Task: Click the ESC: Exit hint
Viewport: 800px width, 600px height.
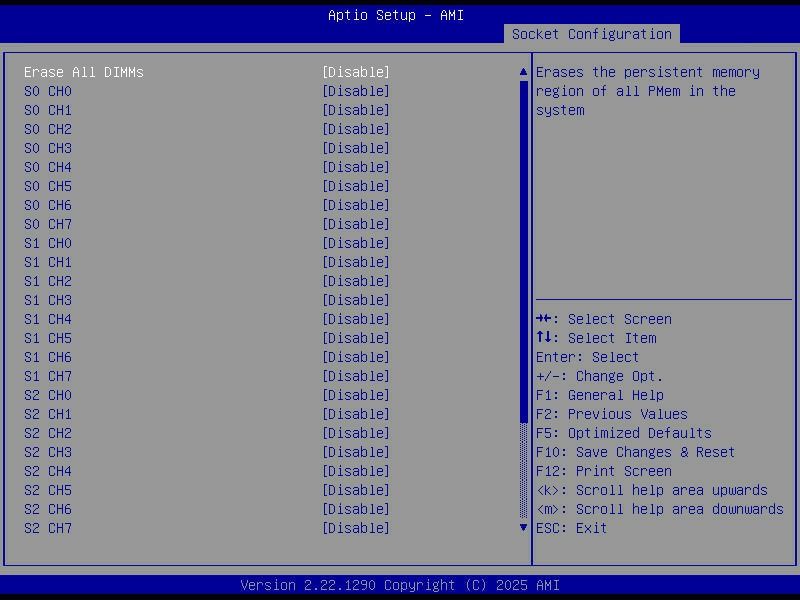Action: click(x=571, y=528)
